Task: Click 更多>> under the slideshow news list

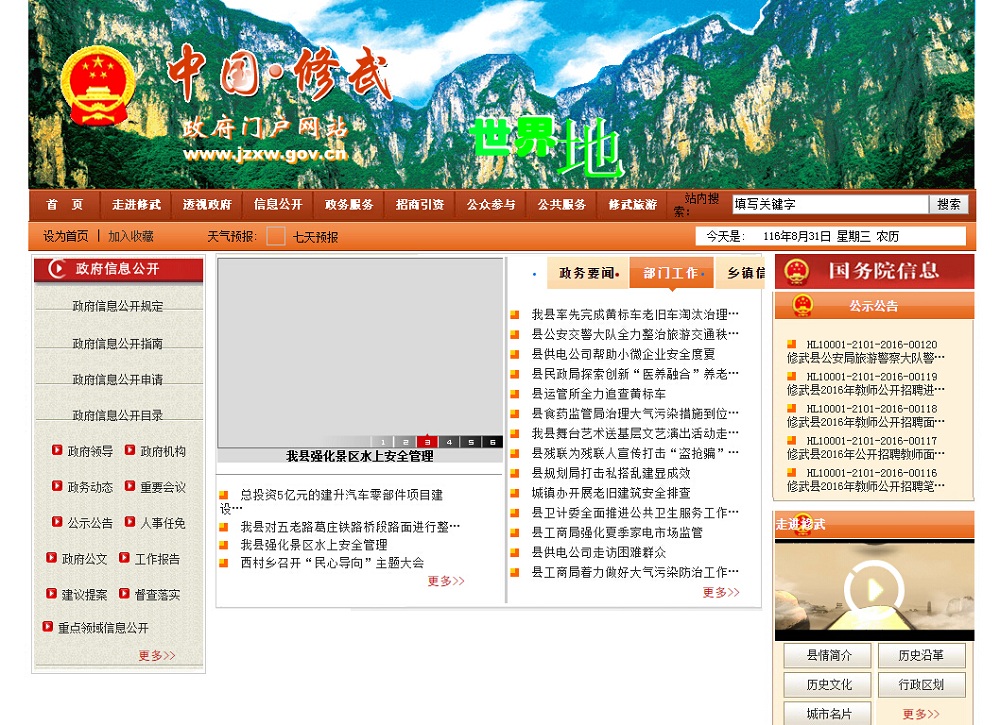Action: click(446, 580)
